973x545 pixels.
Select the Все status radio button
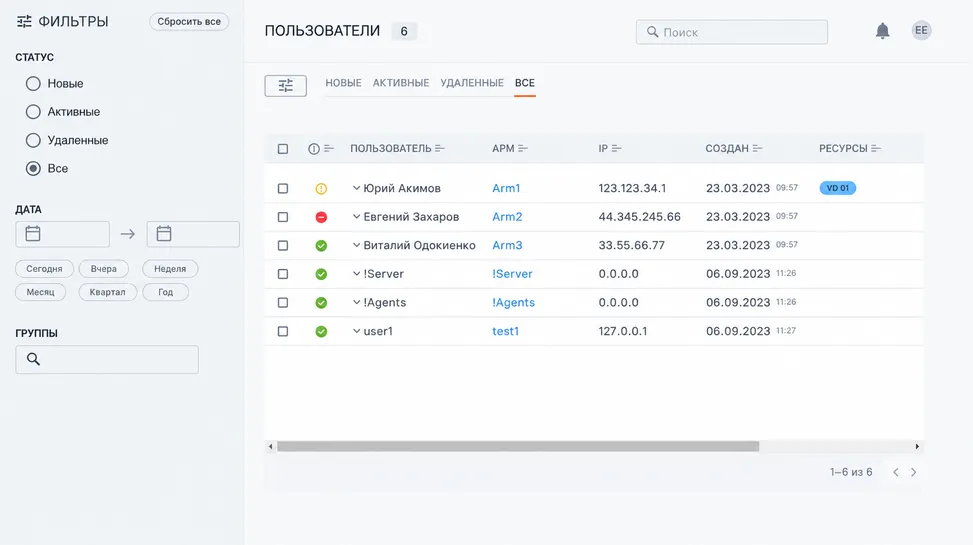tap(33, 168)
